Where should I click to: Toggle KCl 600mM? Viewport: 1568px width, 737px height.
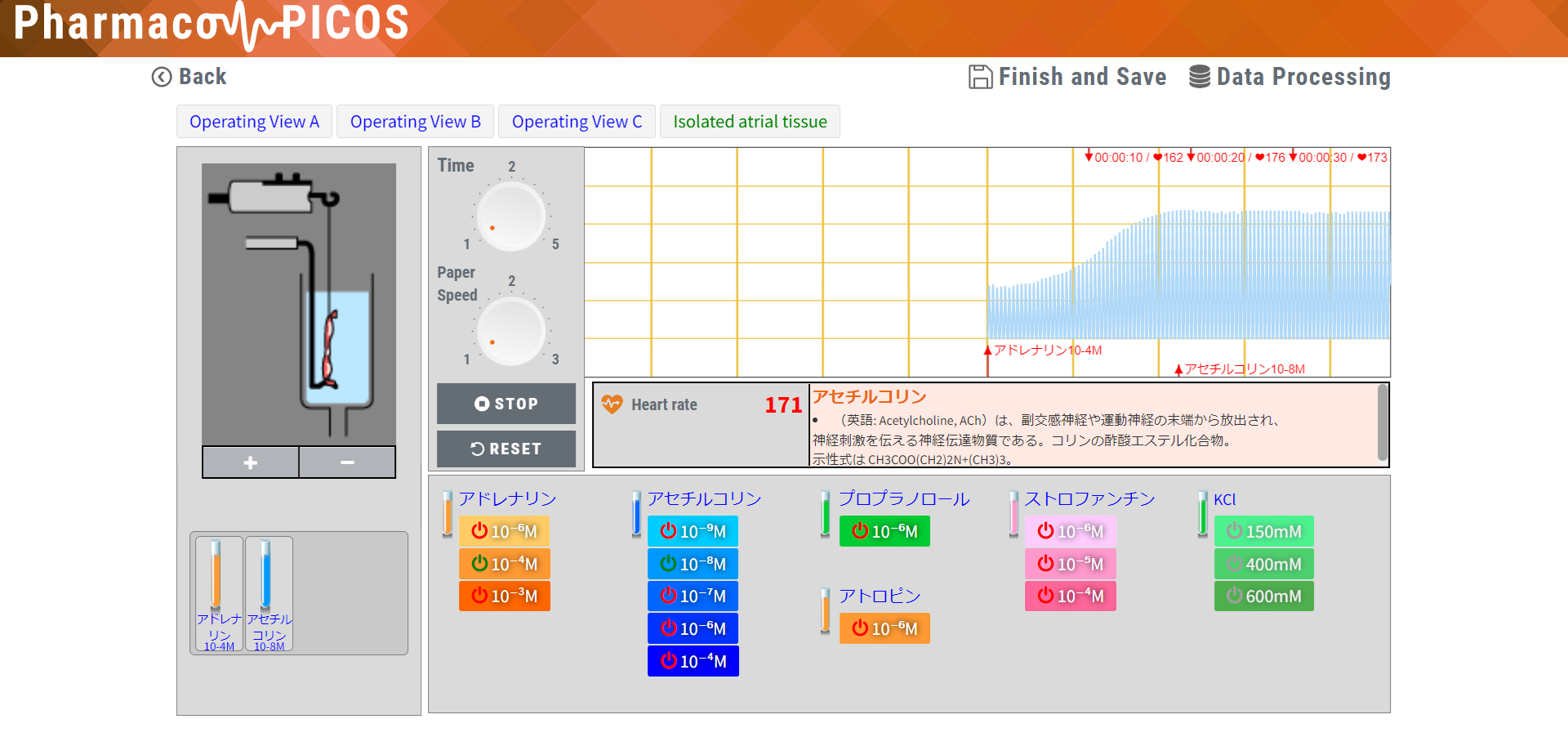(1264, 596)
